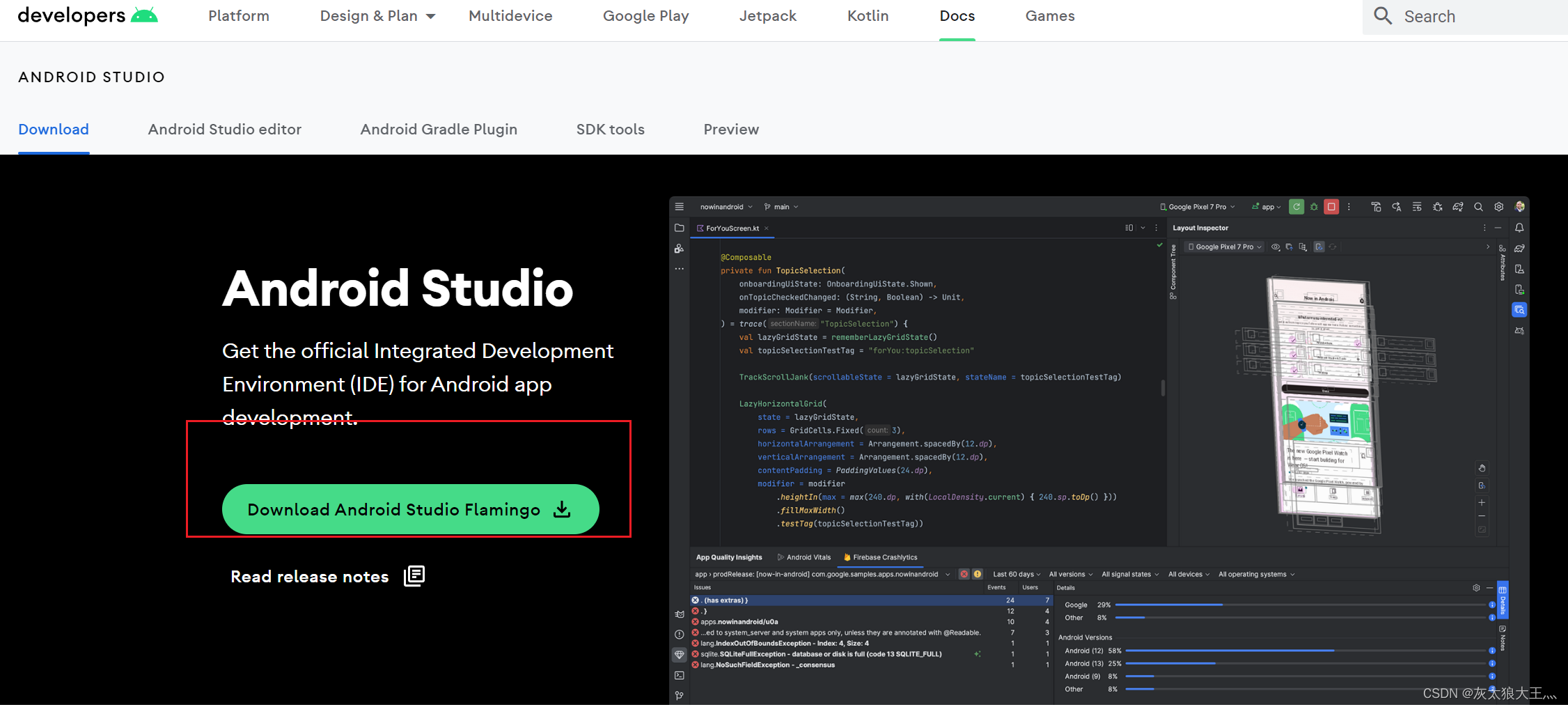Open the Terminal tool window icon
This screenshot has width=1568, height=707.
(x=680, y=676)
